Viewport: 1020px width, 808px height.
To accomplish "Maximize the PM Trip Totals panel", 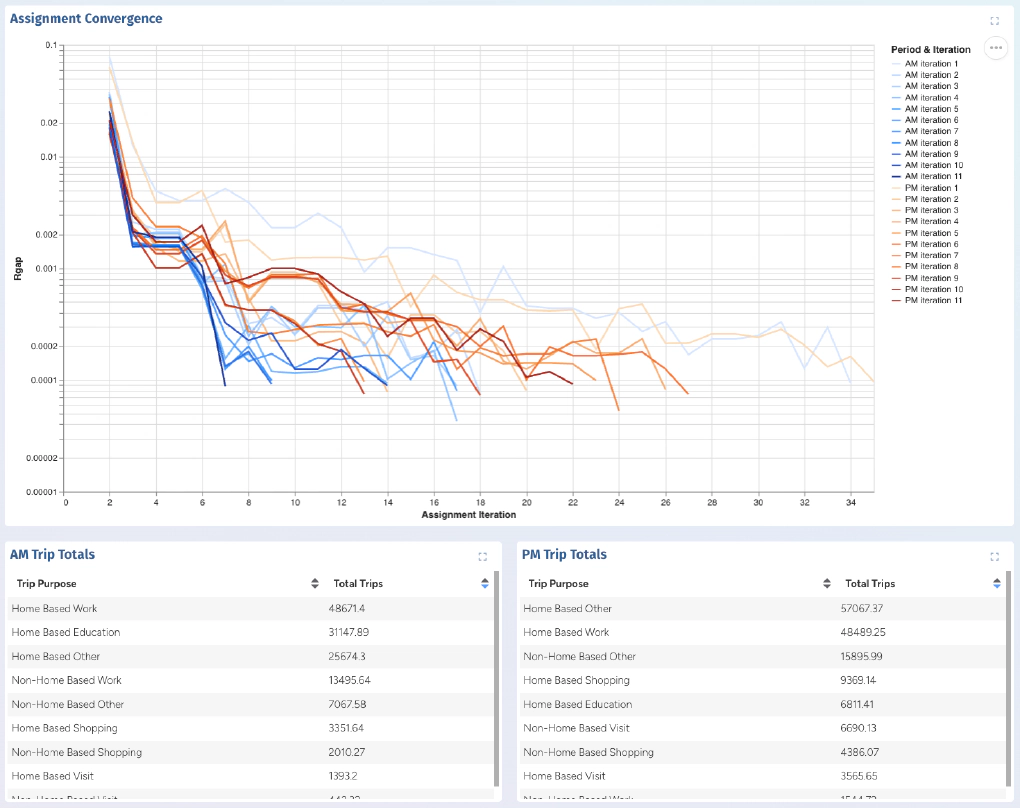I will 994,557.
